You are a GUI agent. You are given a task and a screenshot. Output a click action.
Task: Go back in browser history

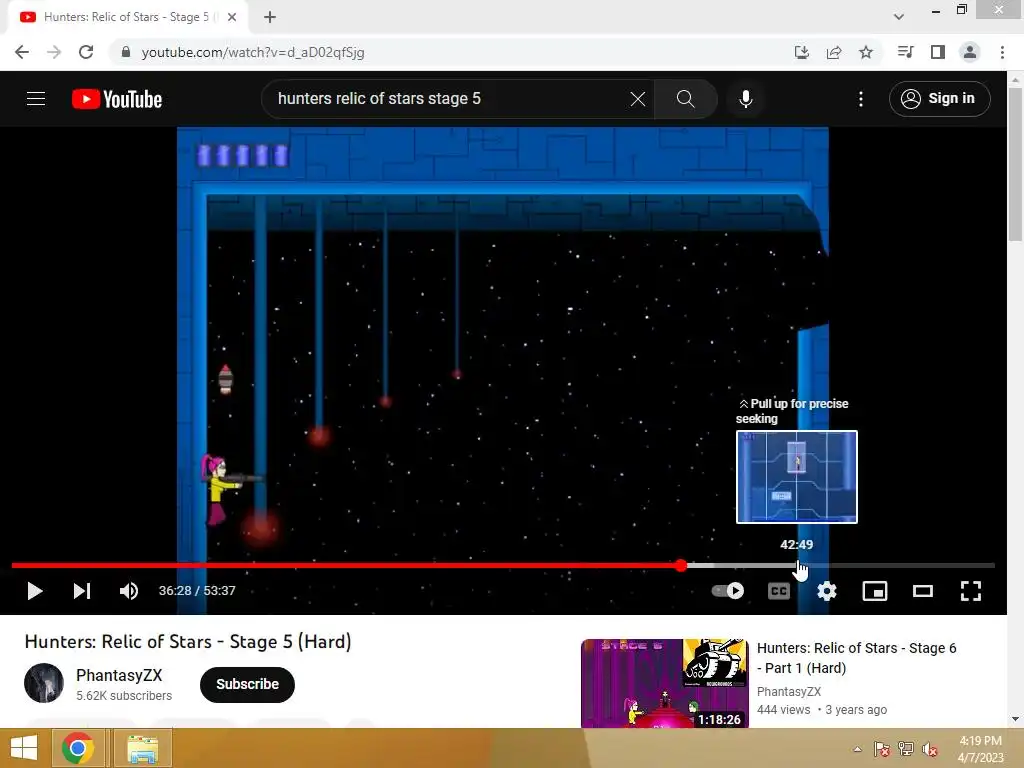click(22, 52)
